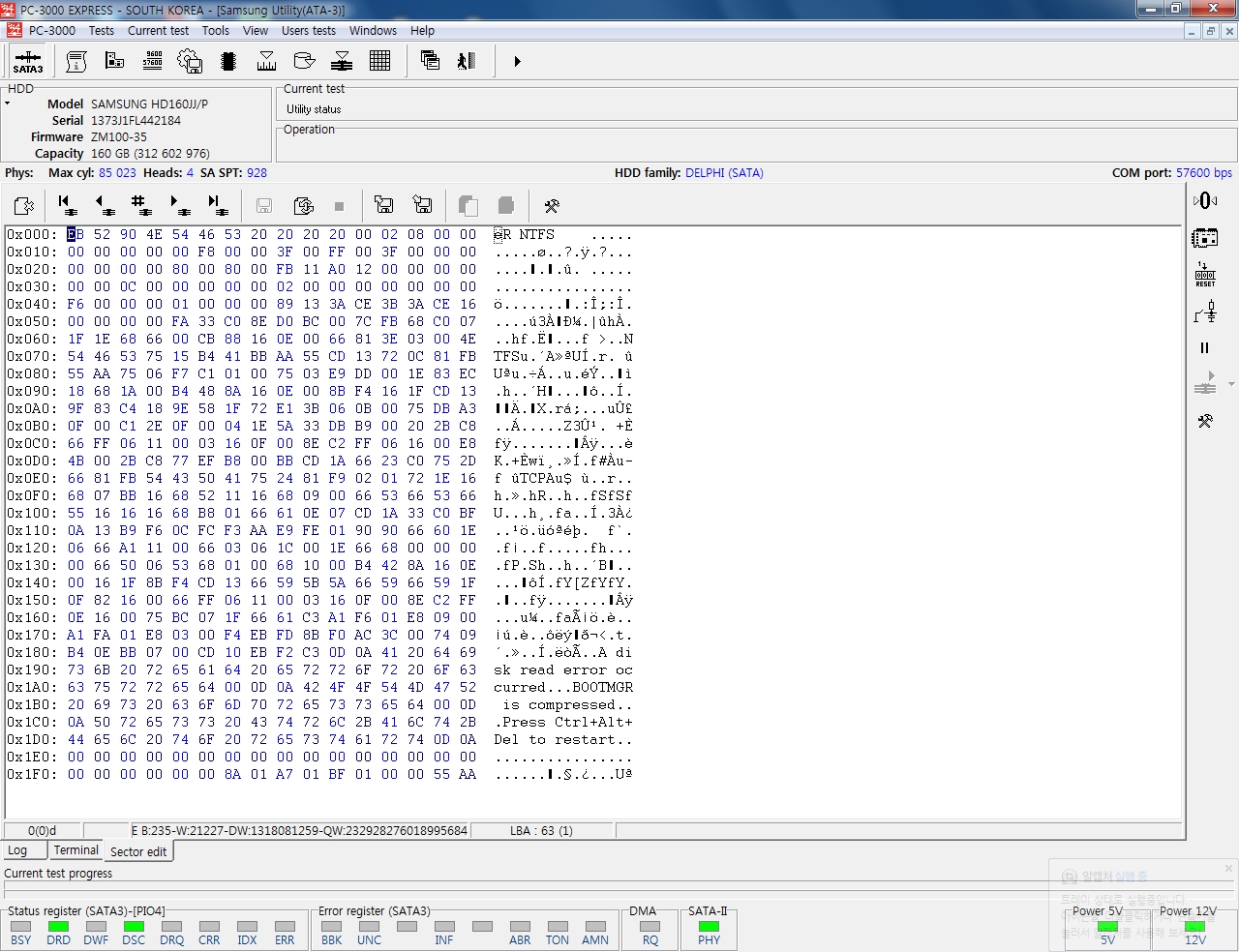Click the RESET counter icon
Viewport: 1239px width, 952px height.
pos(1205,275)
